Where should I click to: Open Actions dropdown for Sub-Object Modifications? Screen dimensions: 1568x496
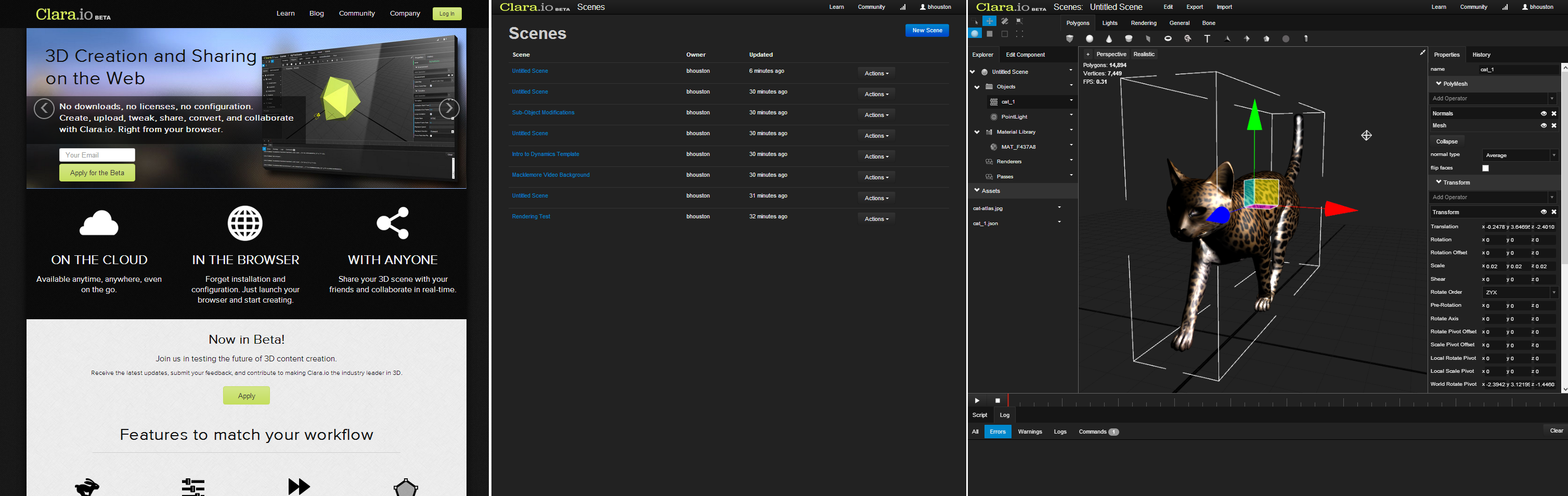pyautogui.click(x=876, y=115)
